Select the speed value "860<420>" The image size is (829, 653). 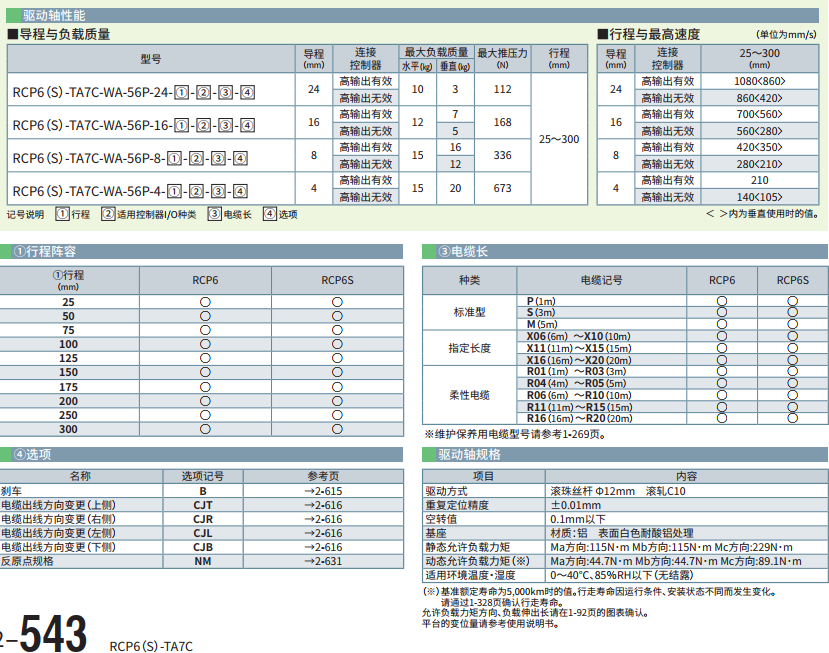point(760,98)
